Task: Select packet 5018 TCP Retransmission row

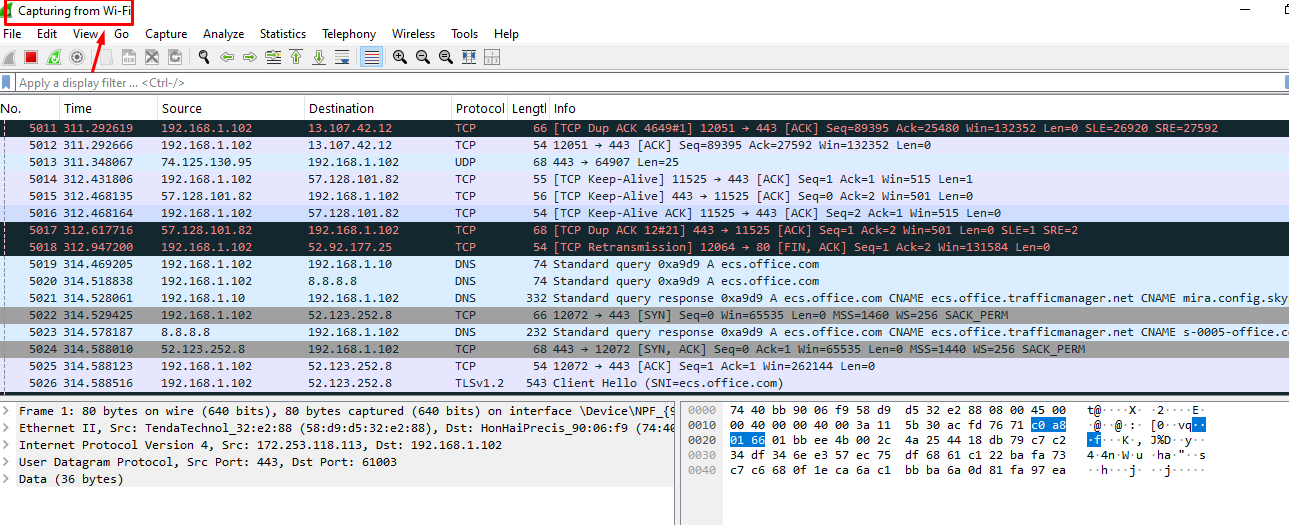Action: click(644, 247)
